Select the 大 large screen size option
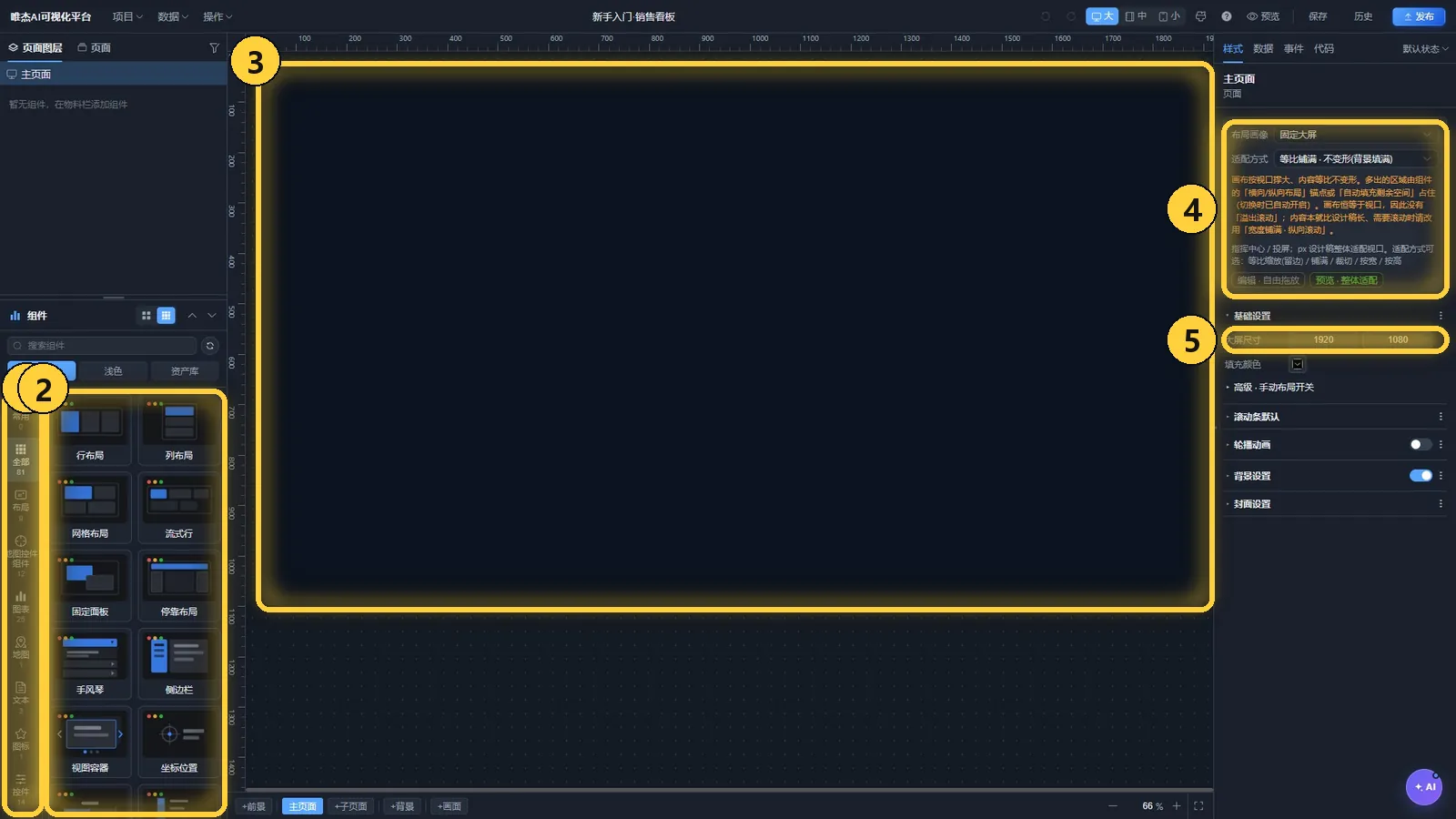This screenshot has width=1456, height=819. 1102,16
